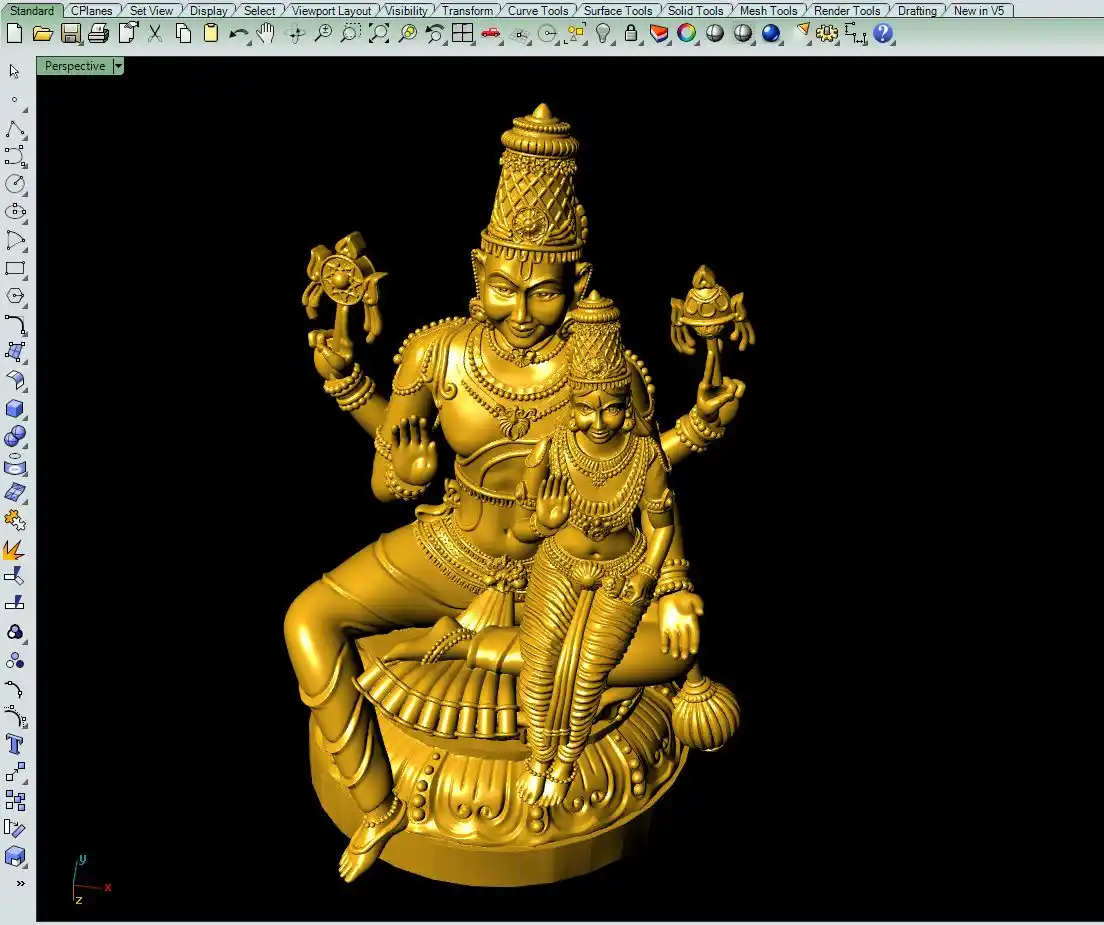Switch to the Mesh Tools tab

coord(768,11)
